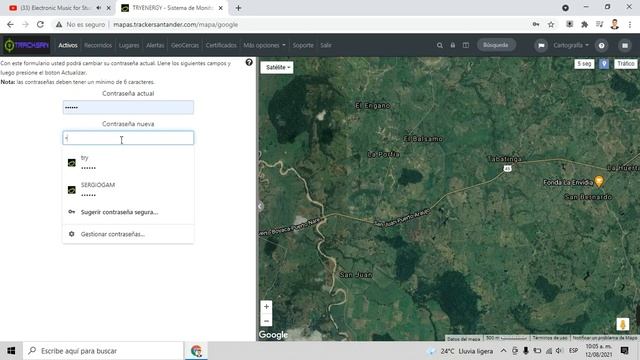Zoom out the map with minus button
Image resolution: width=640 pixels, height=360 pixels.
pyautogui.click(x=266, y=321)
